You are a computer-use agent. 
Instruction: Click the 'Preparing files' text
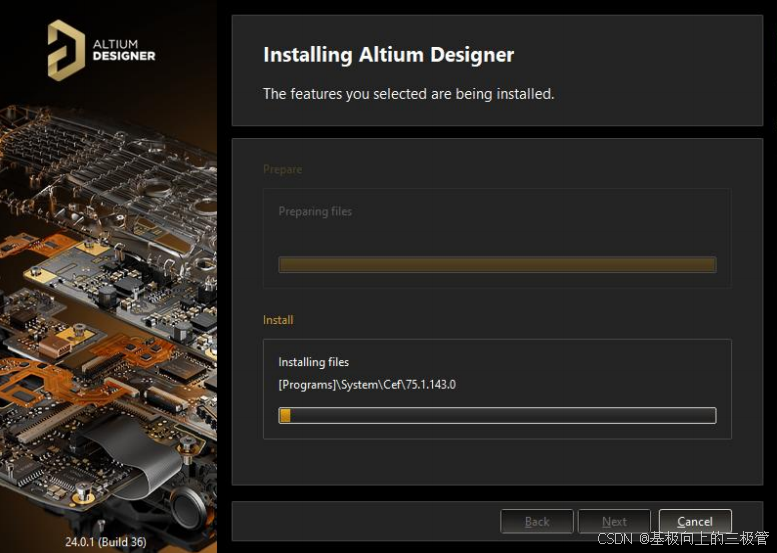click(x=315, y=211)
